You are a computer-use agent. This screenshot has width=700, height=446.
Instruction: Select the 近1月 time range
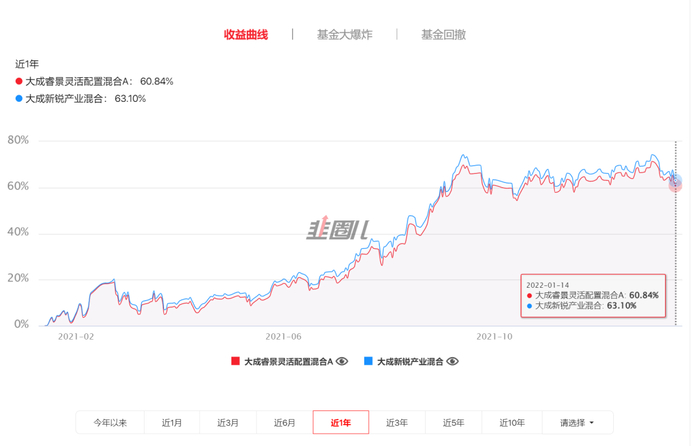point(172,422)
